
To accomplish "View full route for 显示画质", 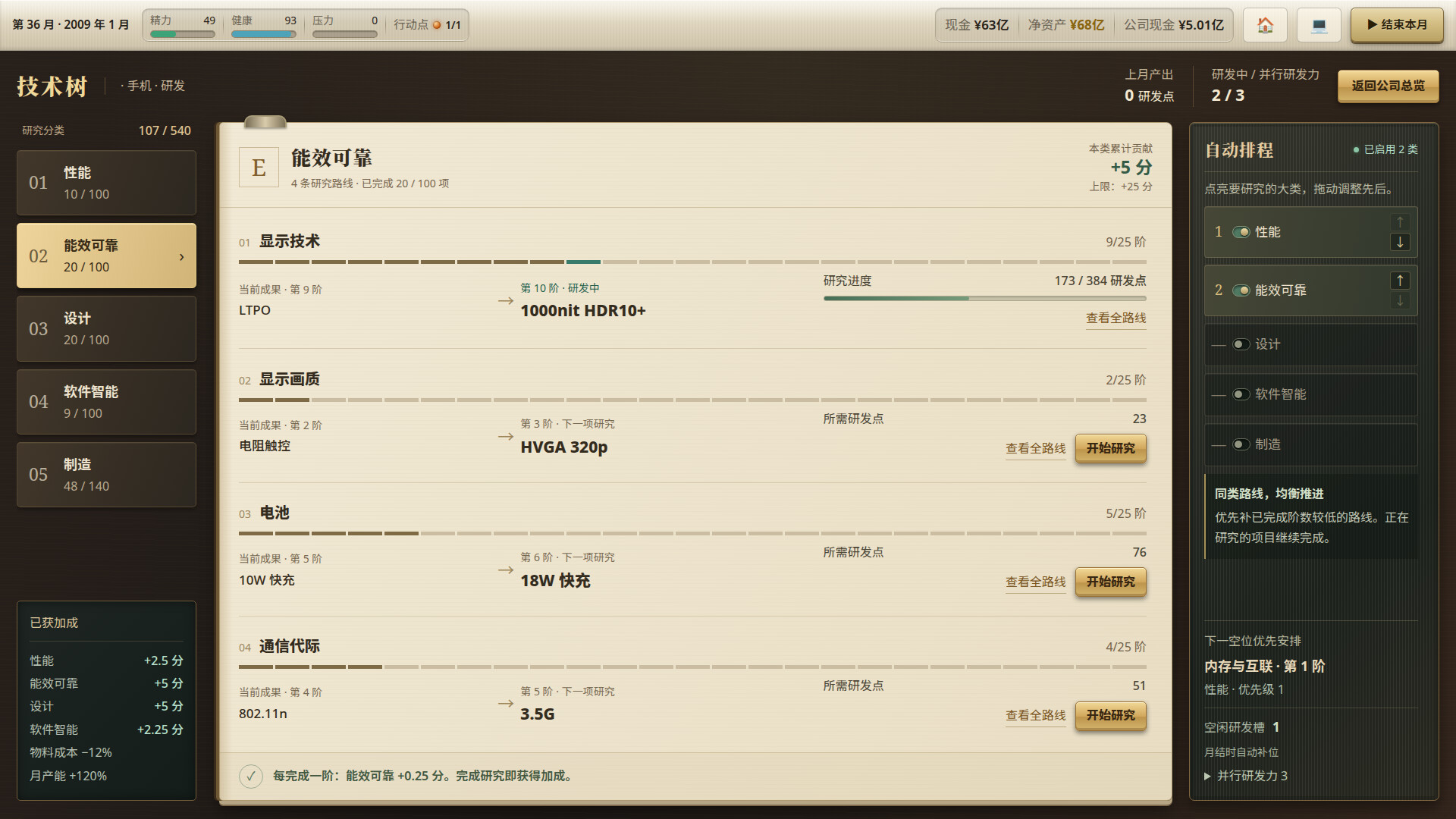I will (1035, 449).
